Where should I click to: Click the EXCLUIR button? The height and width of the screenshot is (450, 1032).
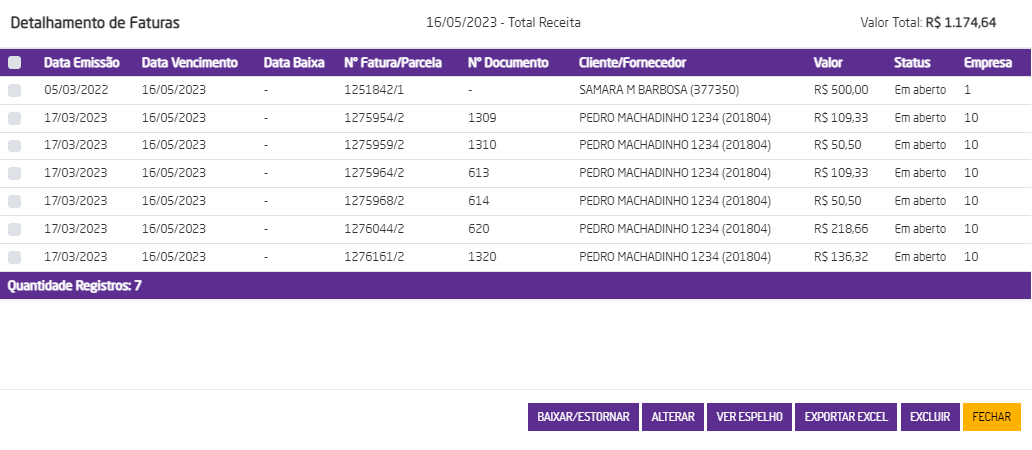[930, 417]
